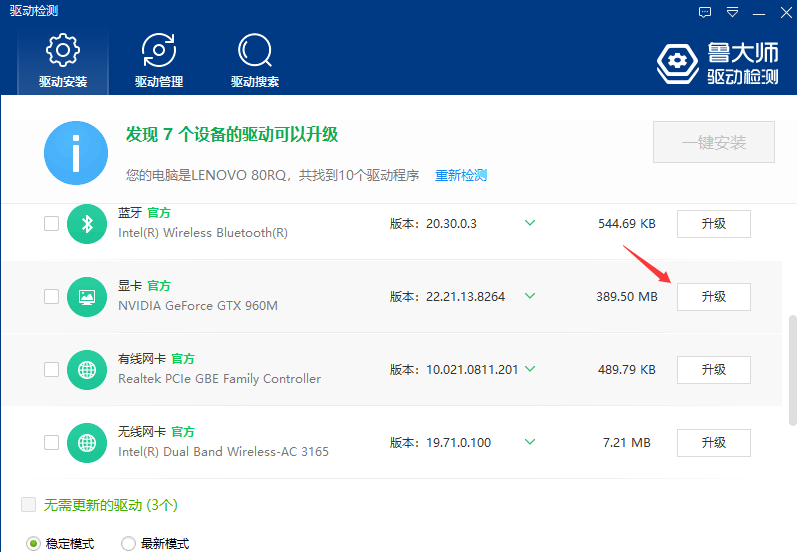
Task: Open the title bar dropdown menu icon
Action: tap(733, 12)
